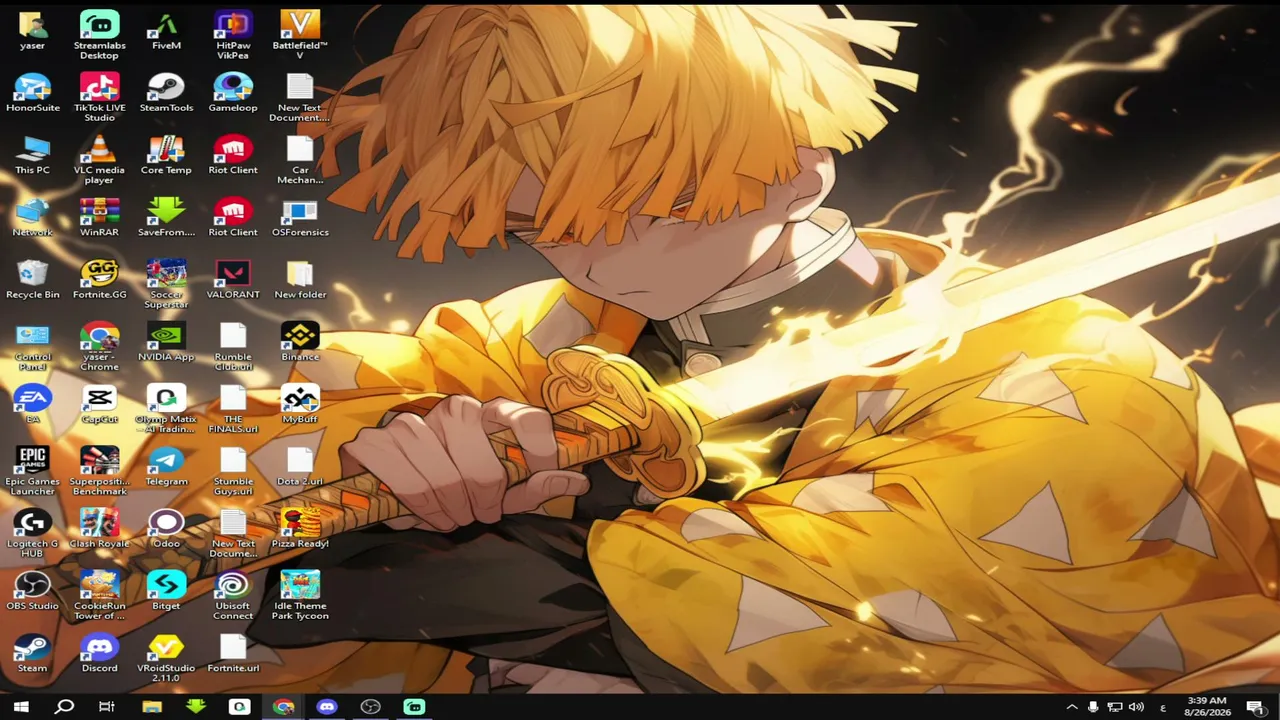Select the Discord shortcut on the desktop
1280x720 pixels.
(99, 651)
